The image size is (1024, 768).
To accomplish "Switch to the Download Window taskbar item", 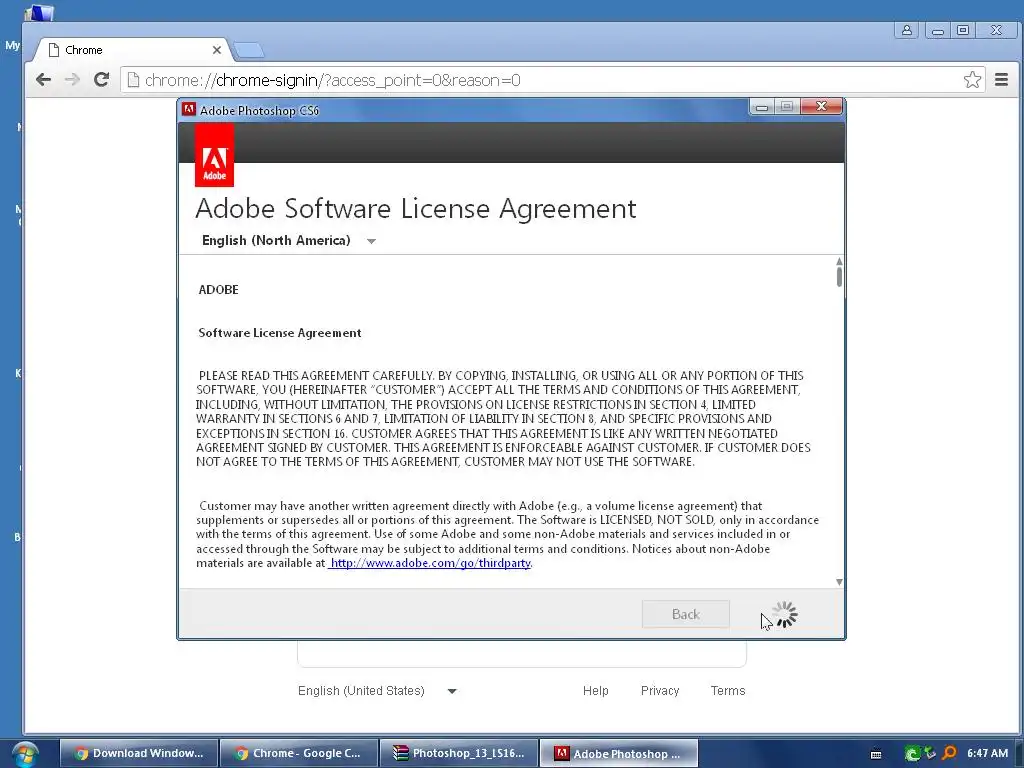I will point(138,753).
